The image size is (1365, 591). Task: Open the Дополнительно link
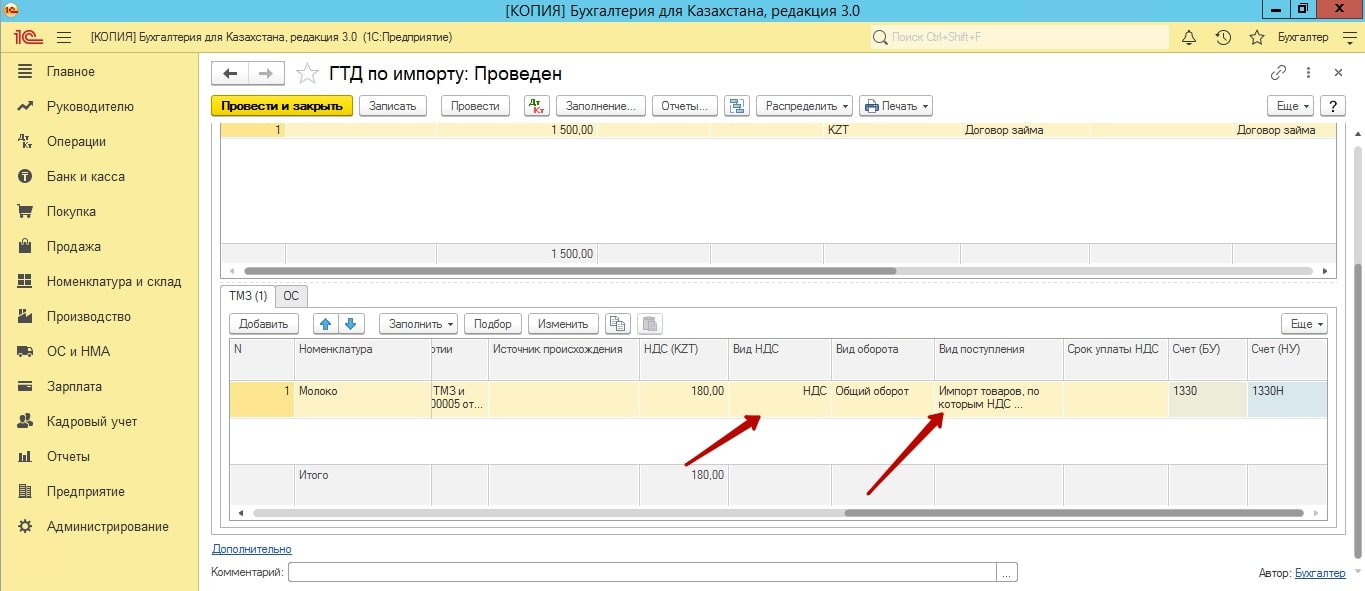coord(251,549)
